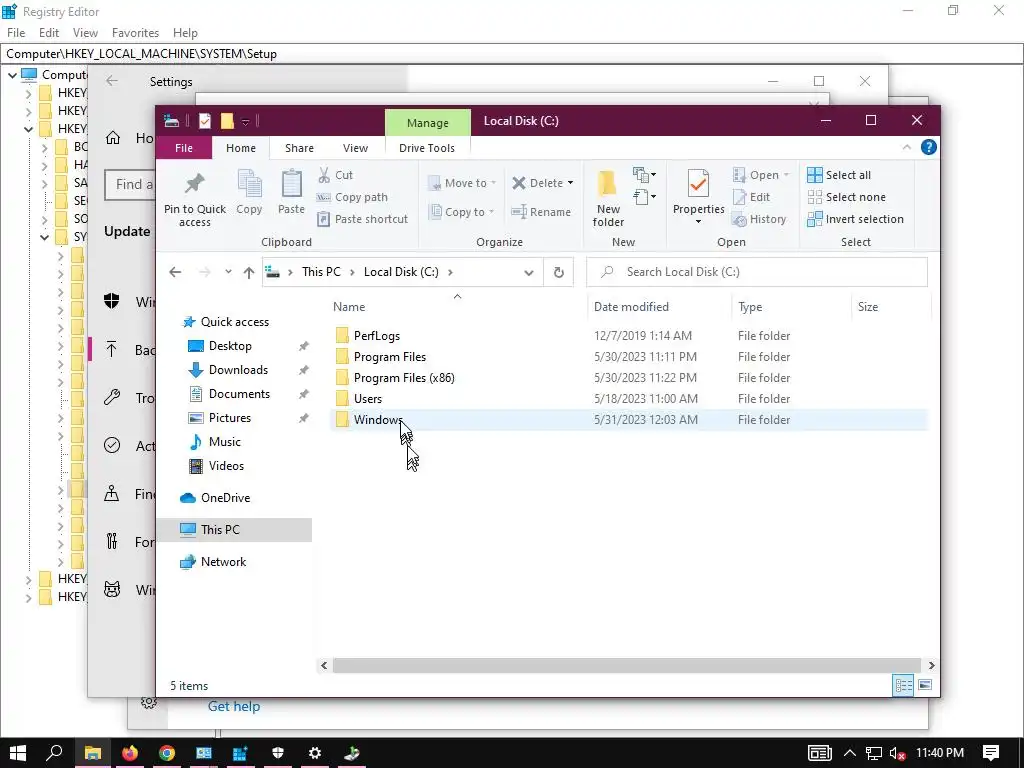Click the back arrow in Settings window
The width and height of the screenshot is (1024, 768).
coord(112,81)
